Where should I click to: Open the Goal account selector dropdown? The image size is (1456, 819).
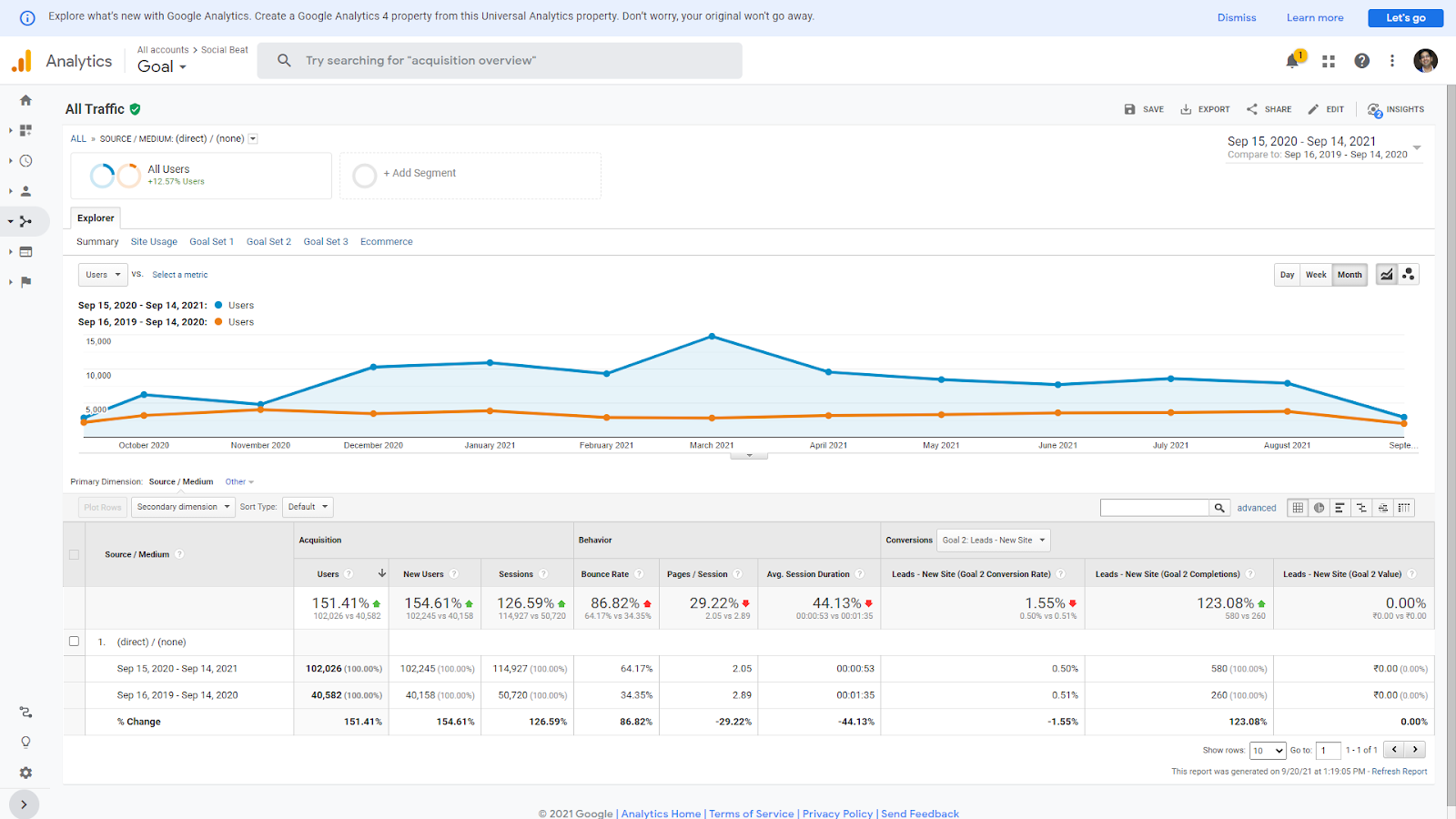162,66
